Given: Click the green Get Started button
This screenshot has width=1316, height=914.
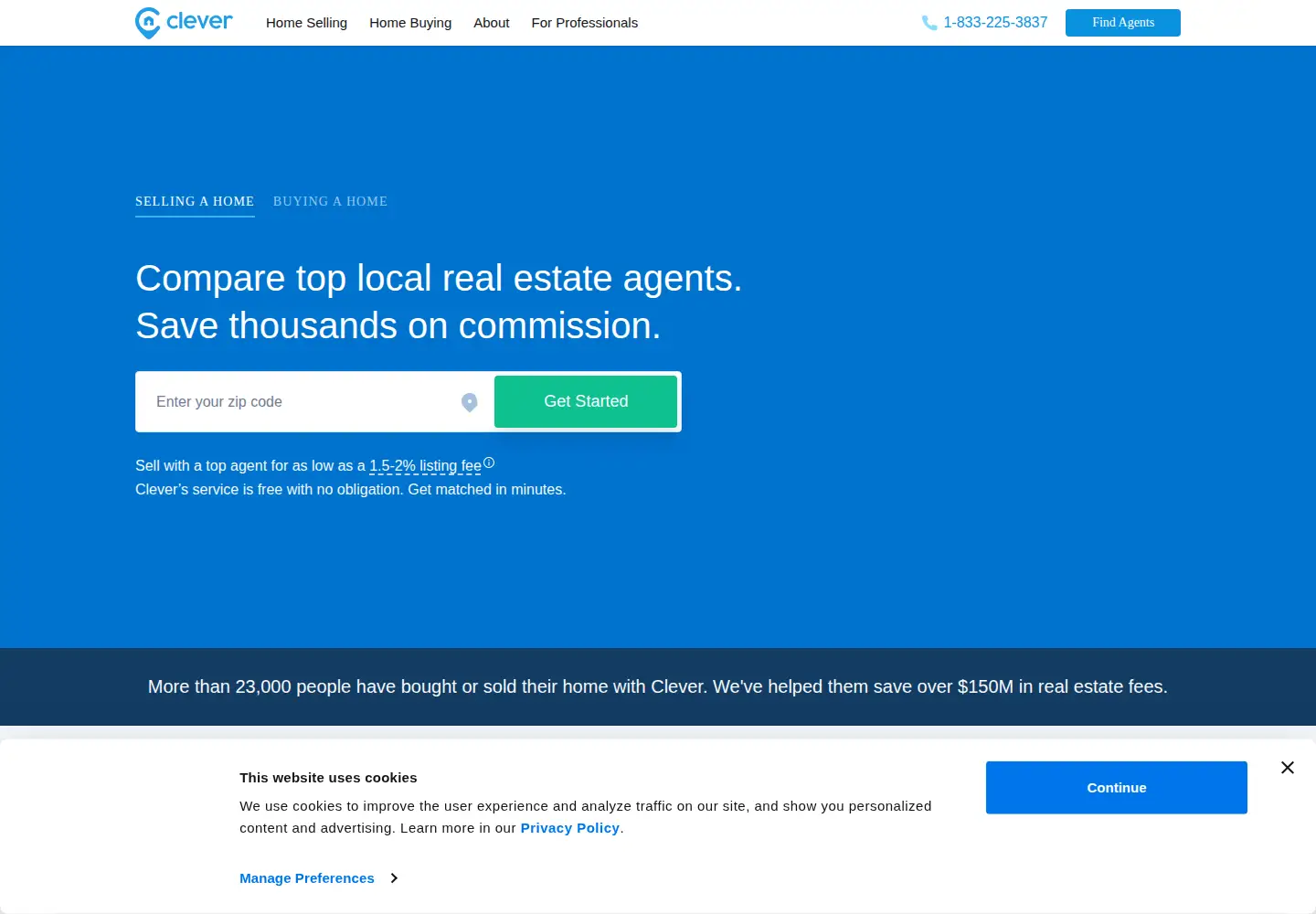Looking at the screenshot, I should pyautogui.click(x=586, y=401).
